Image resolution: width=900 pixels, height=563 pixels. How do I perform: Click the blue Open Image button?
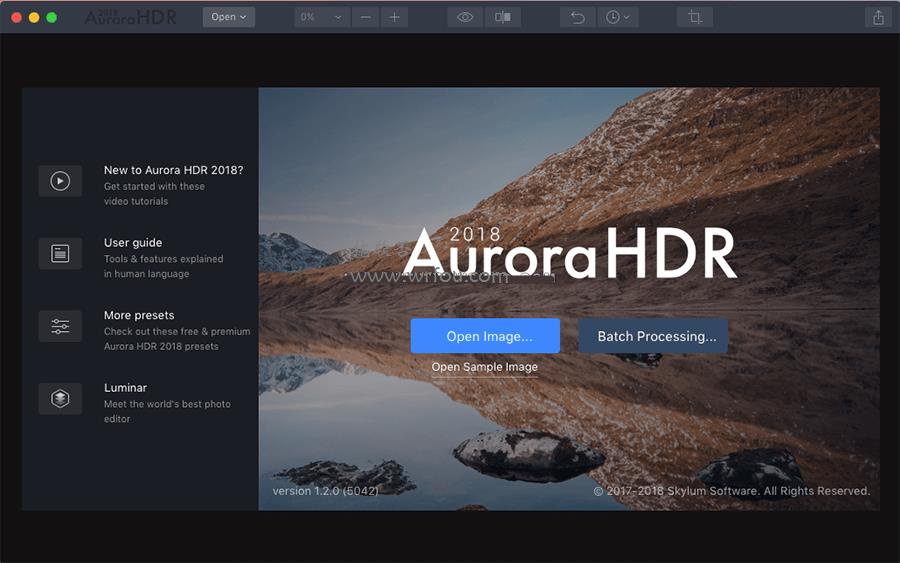[x=485, y=336]
